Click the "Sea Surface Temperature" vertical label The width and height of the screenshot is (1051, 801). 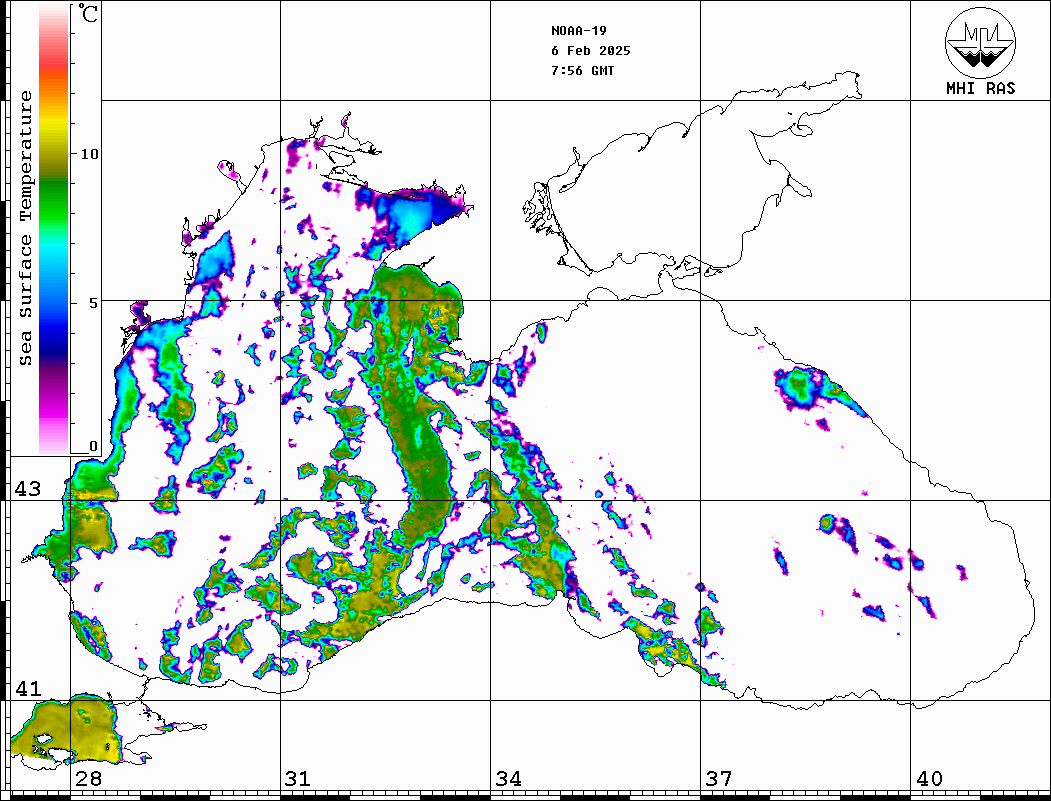(25, 229)
